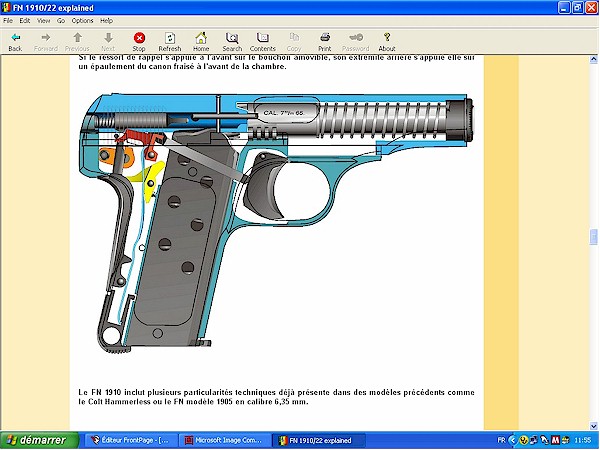600x450 pixels.
Task: Open the Help menu
Action: click(106, 21)
